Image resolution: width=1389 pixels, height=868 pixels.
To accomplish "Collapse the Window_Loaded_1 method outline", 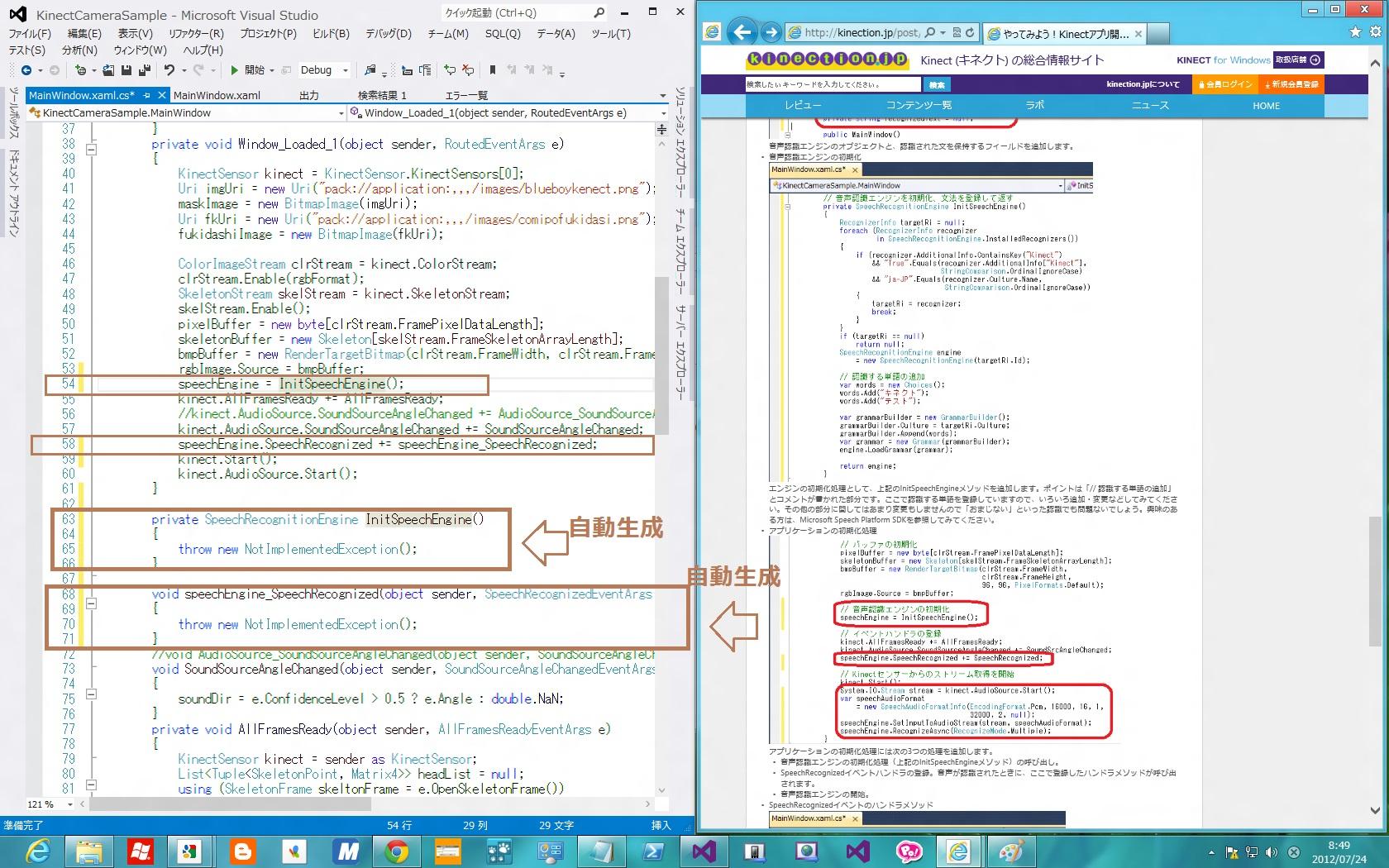I will tap(91, 150).
